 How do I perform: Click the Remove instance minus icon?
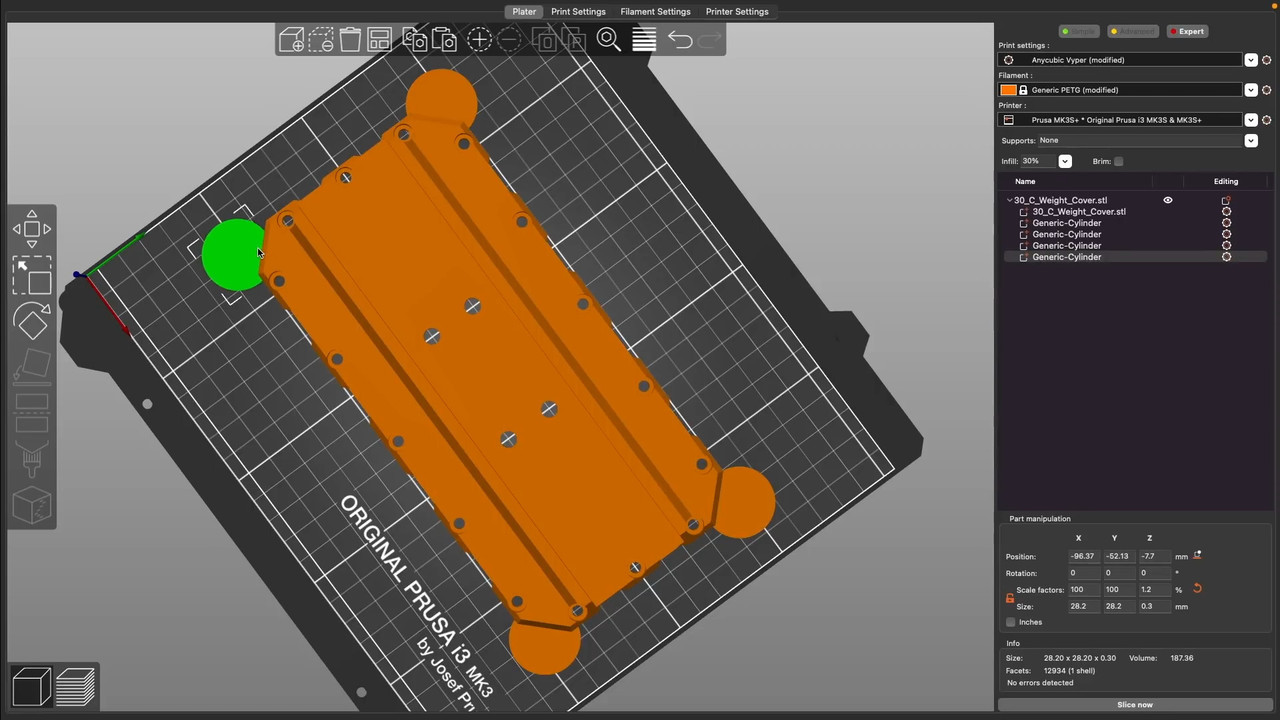tap(509, 40)
